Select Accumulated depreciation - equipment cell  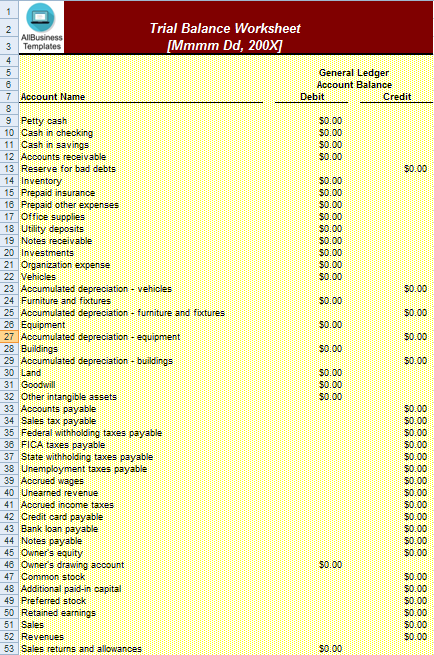100,337
